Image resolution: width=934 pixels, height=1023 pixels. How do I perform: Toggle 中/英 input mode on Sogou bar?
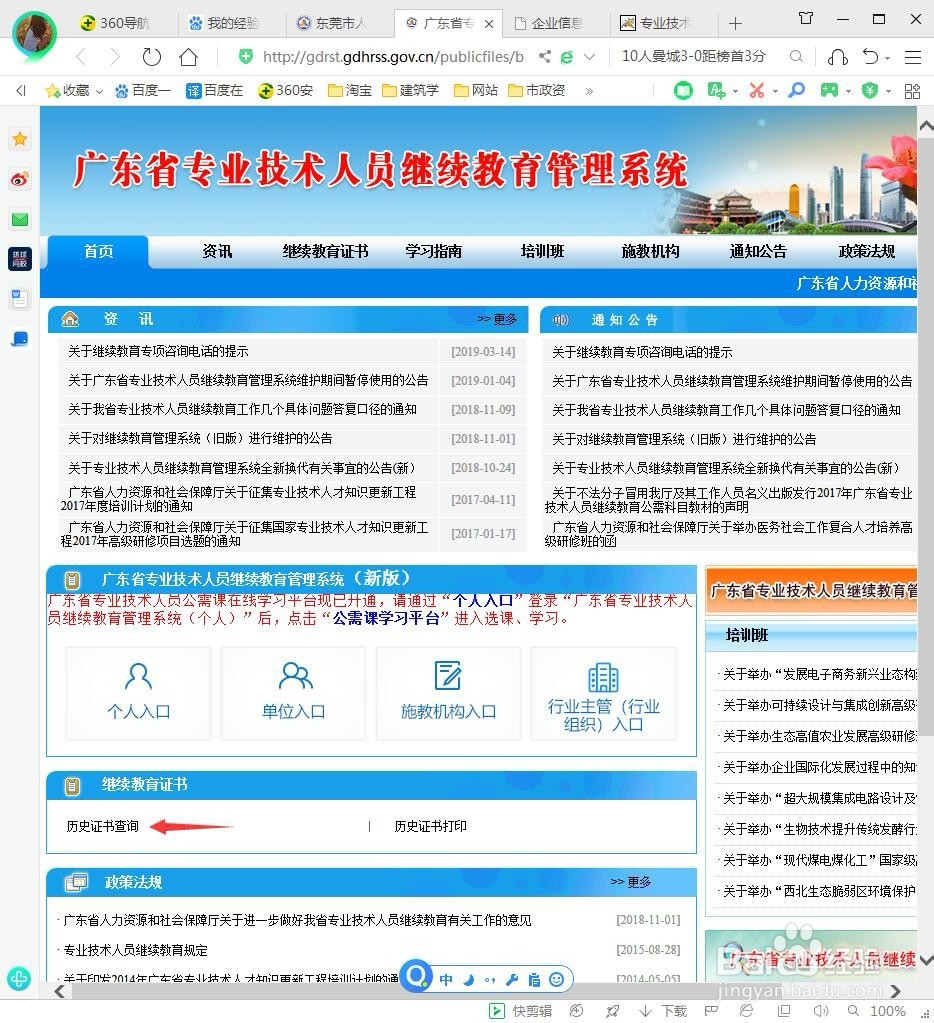445,979
